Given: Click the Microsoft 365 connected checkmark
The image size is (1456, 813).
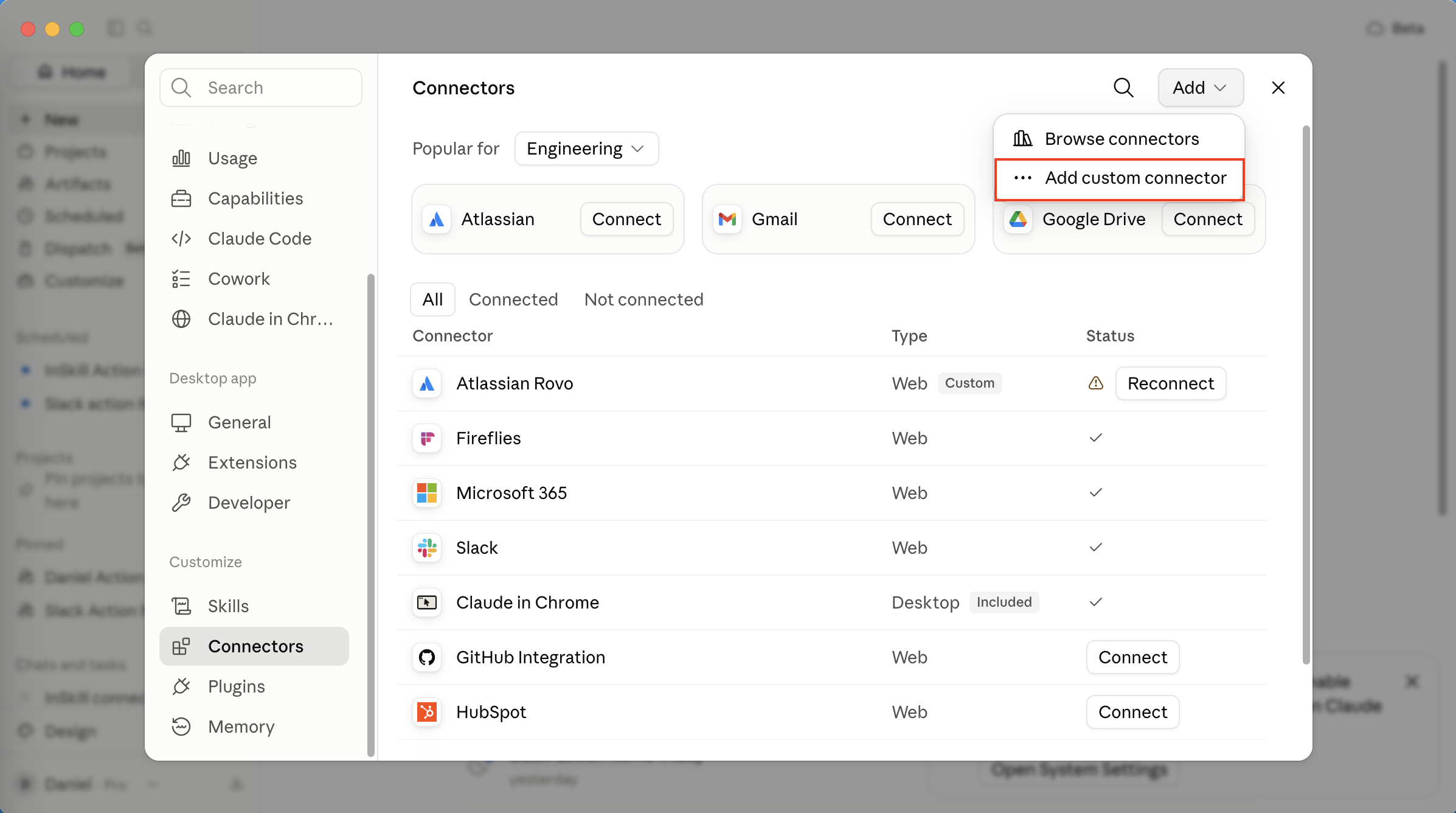Looking at the screenshot, I should click(x=1096, y=493).
